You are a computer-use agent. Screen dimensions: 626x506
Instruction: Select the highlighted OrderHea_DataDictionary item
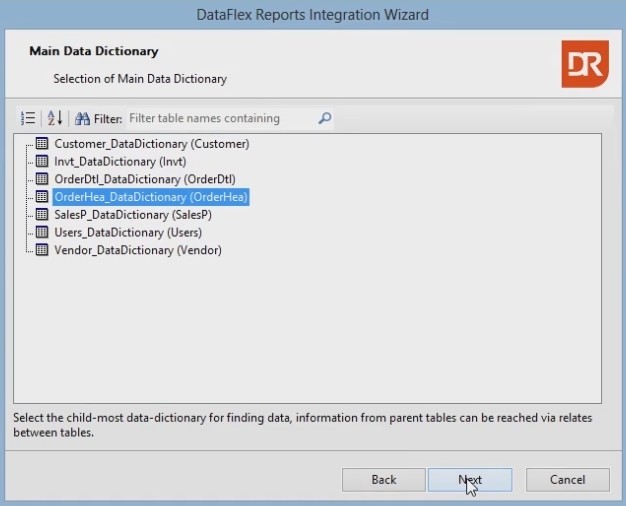coord(150,197)
